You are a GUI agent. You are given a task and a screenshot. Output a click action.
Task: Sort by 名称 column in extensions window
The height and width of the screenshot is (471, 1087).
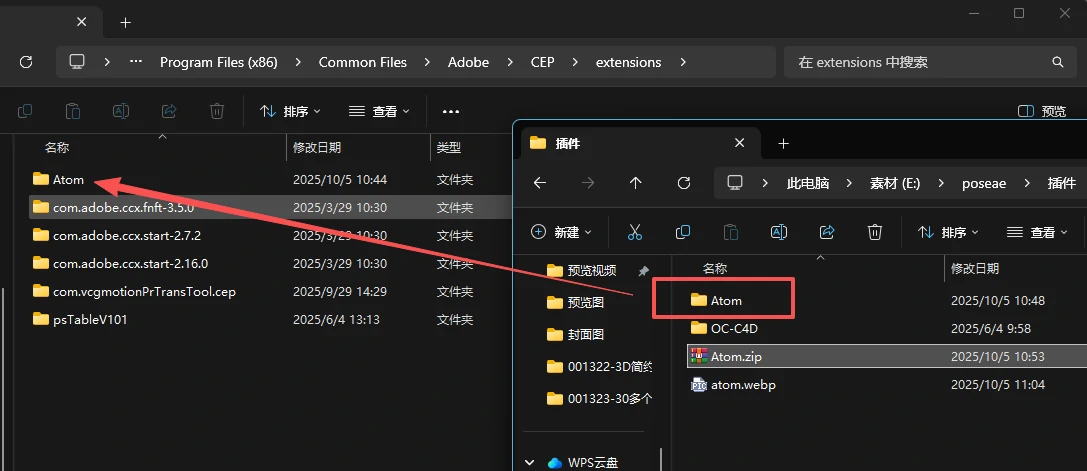tap(57, 147)
